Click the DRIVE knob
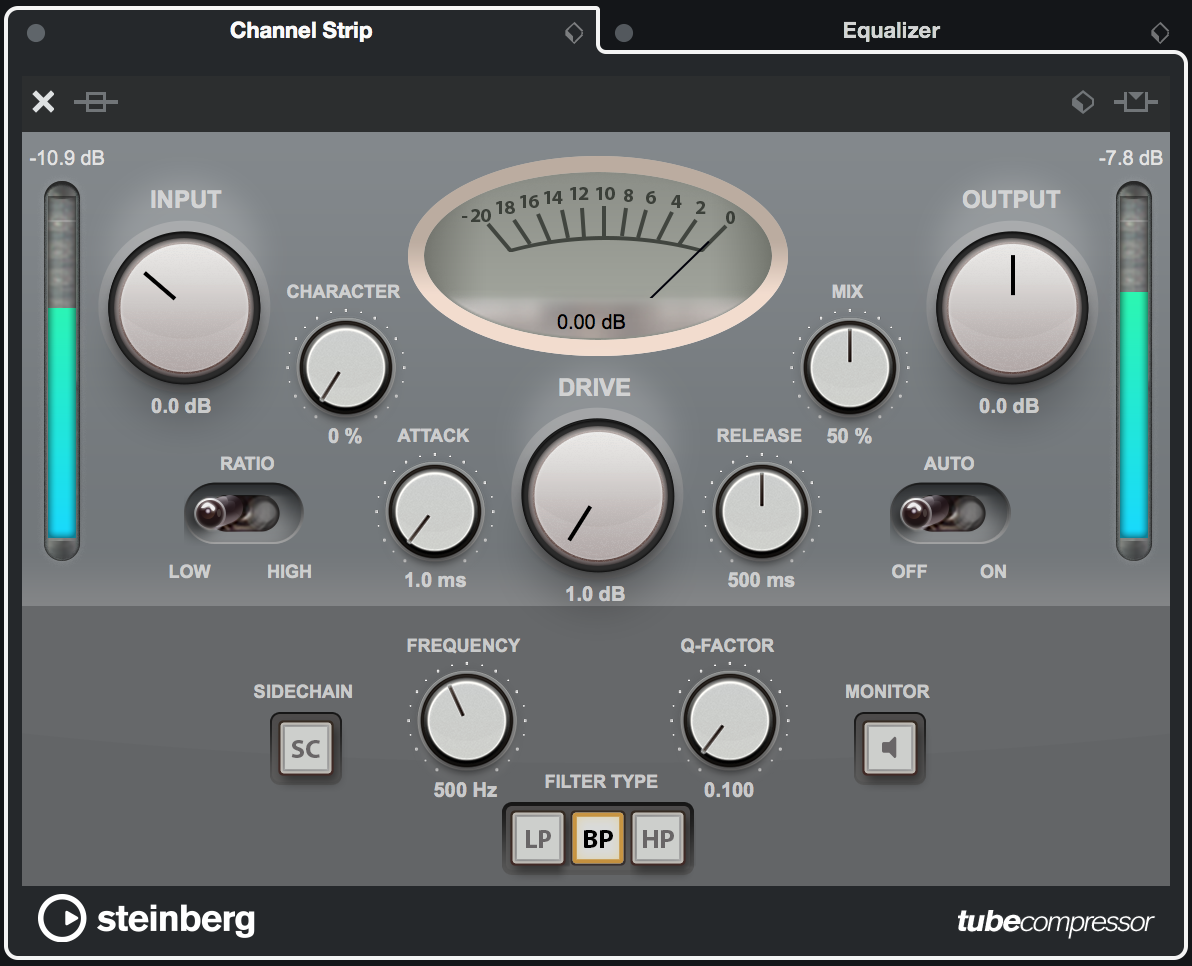1192x966 pixels. click(597, 494)
